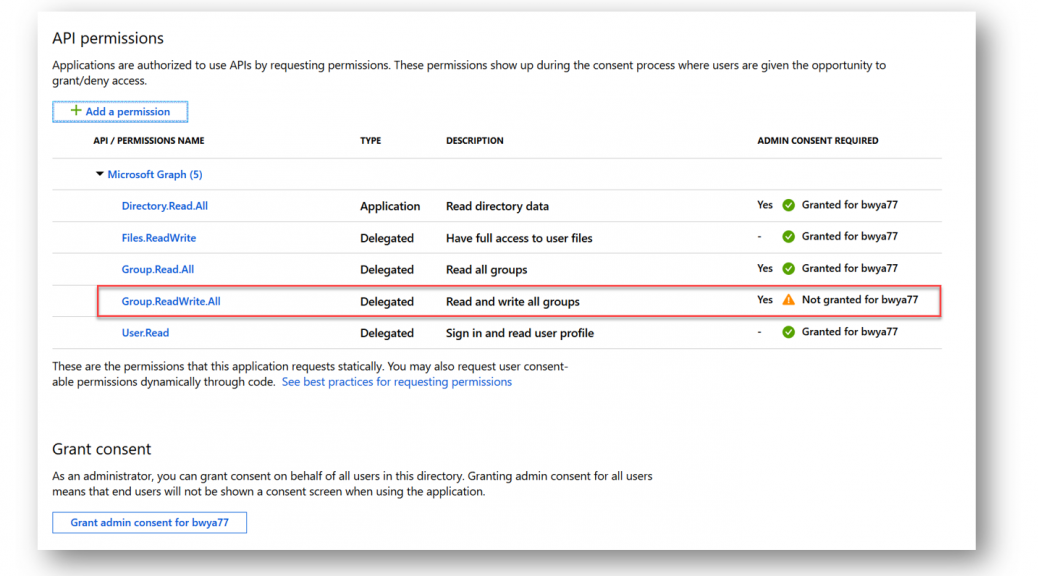Click the Yes consent value for Group.ReadWrite.All

click(765, 300)
